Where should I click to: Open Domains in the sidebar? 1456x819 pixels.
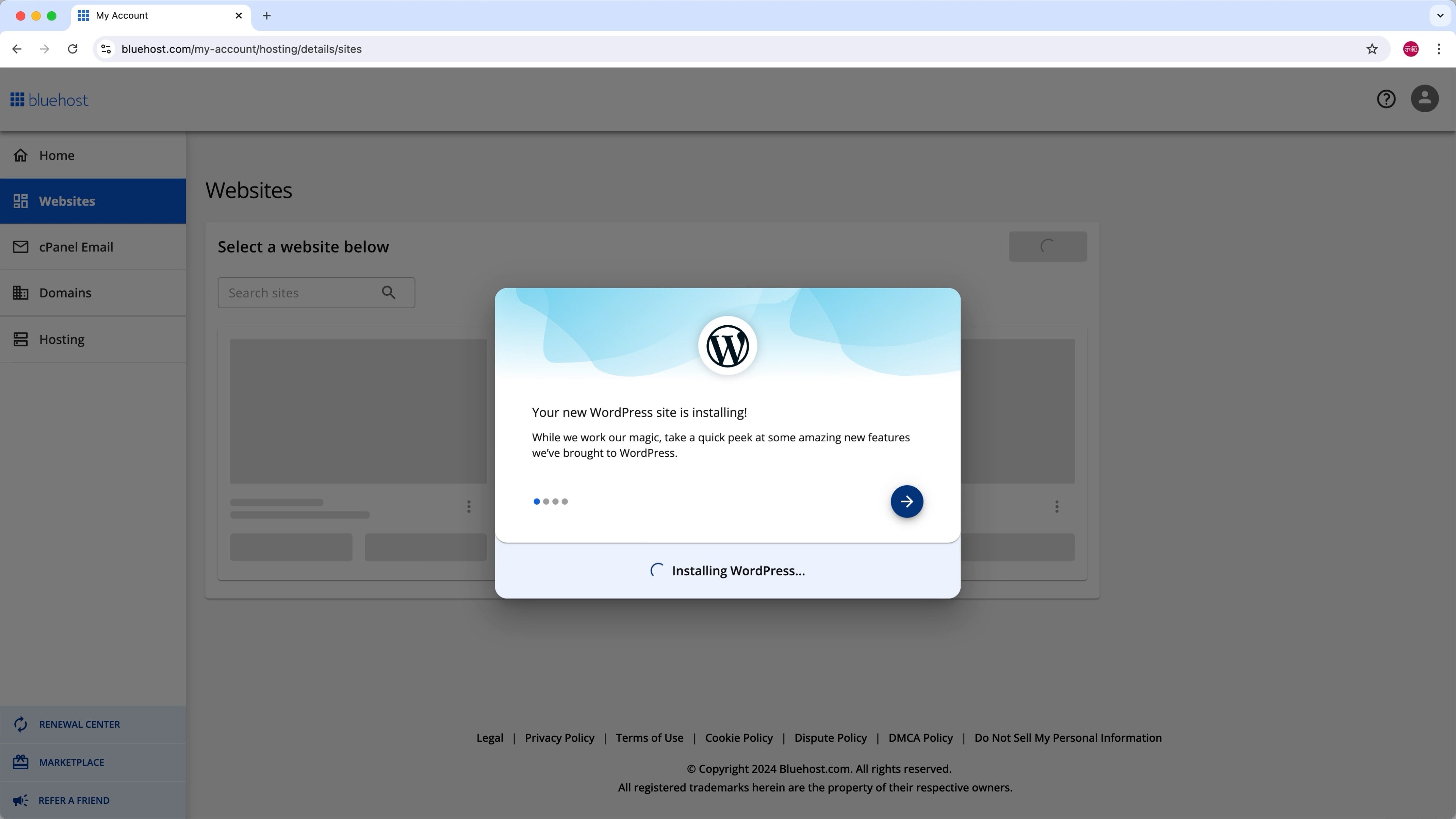(x=93, y=293)
